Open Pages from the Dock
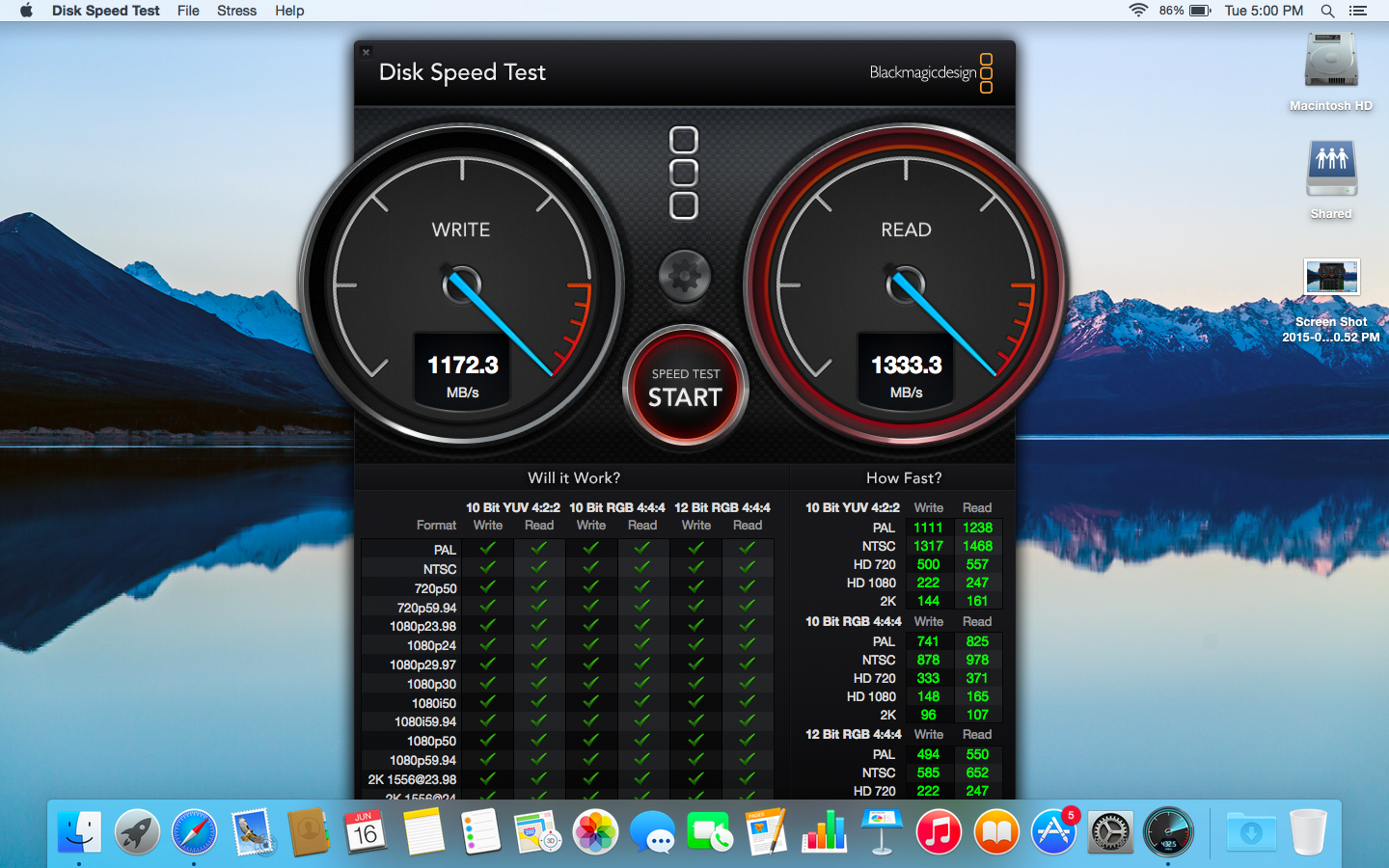The height and width of the screenshot is (868, 1389). (x=767, y=831)
